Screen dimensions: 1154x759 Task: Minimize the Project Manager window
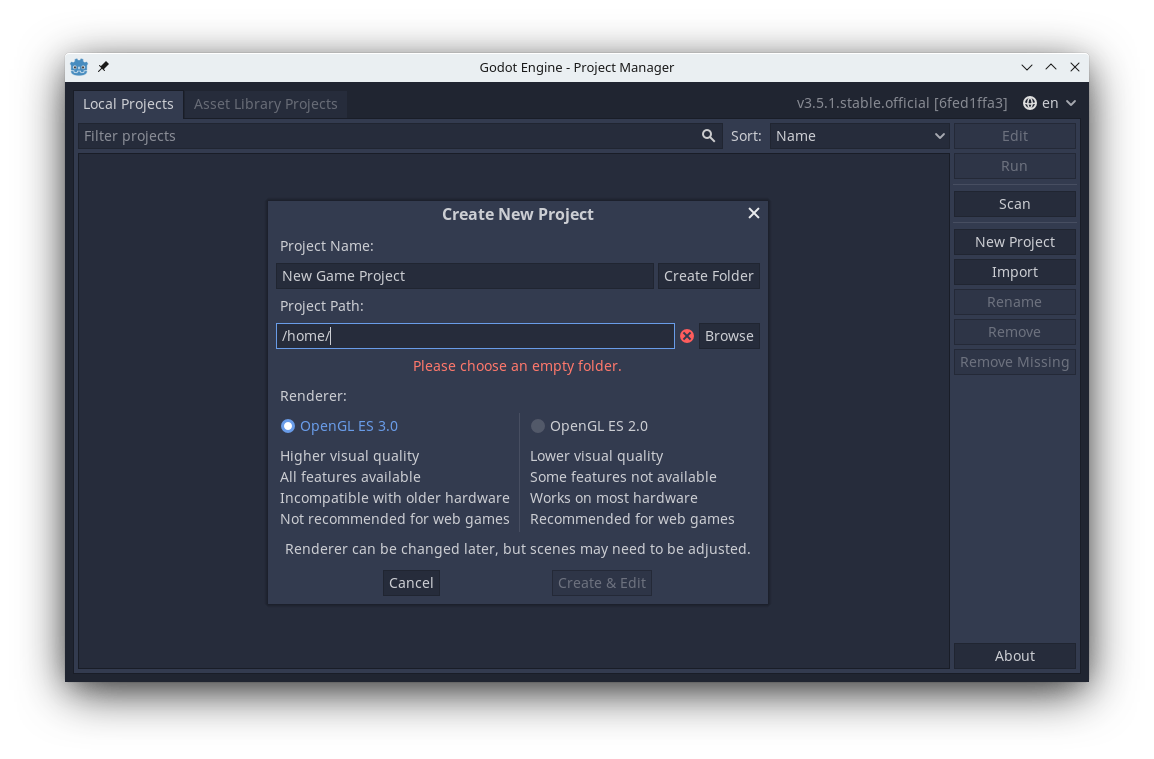pyautogui.click(x=1027, y=67)
